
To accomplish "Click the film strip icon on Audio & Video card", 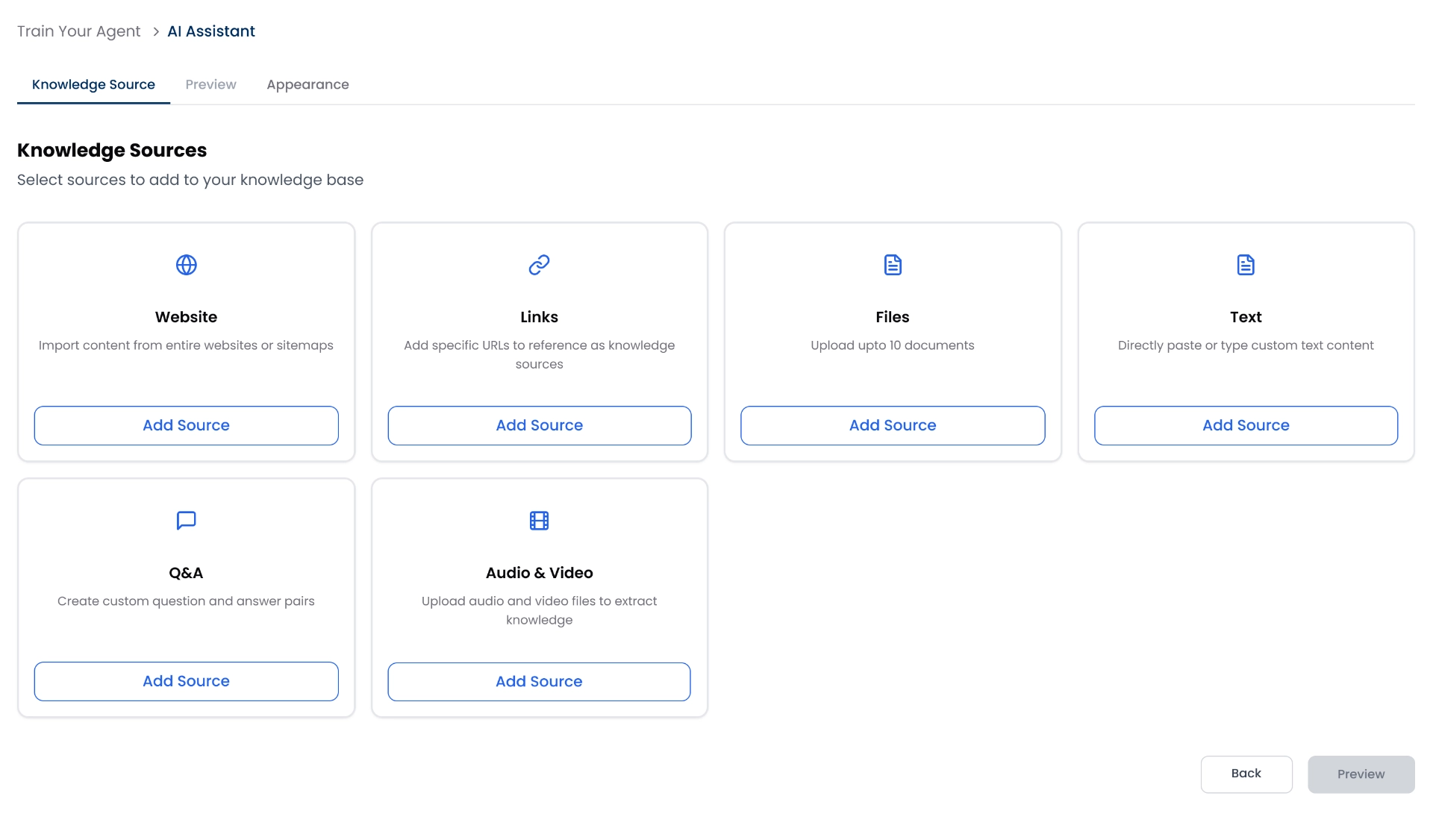I will click(x=539, y=520).
